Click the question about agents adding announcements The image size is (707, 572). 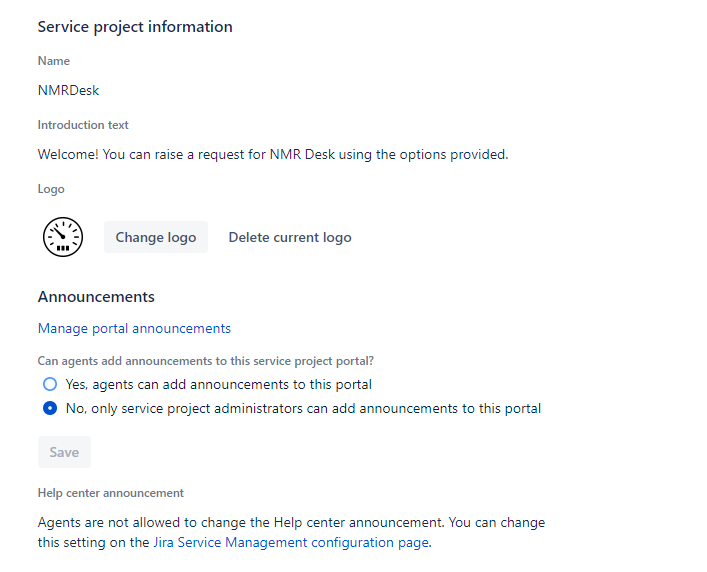(206, 361)
